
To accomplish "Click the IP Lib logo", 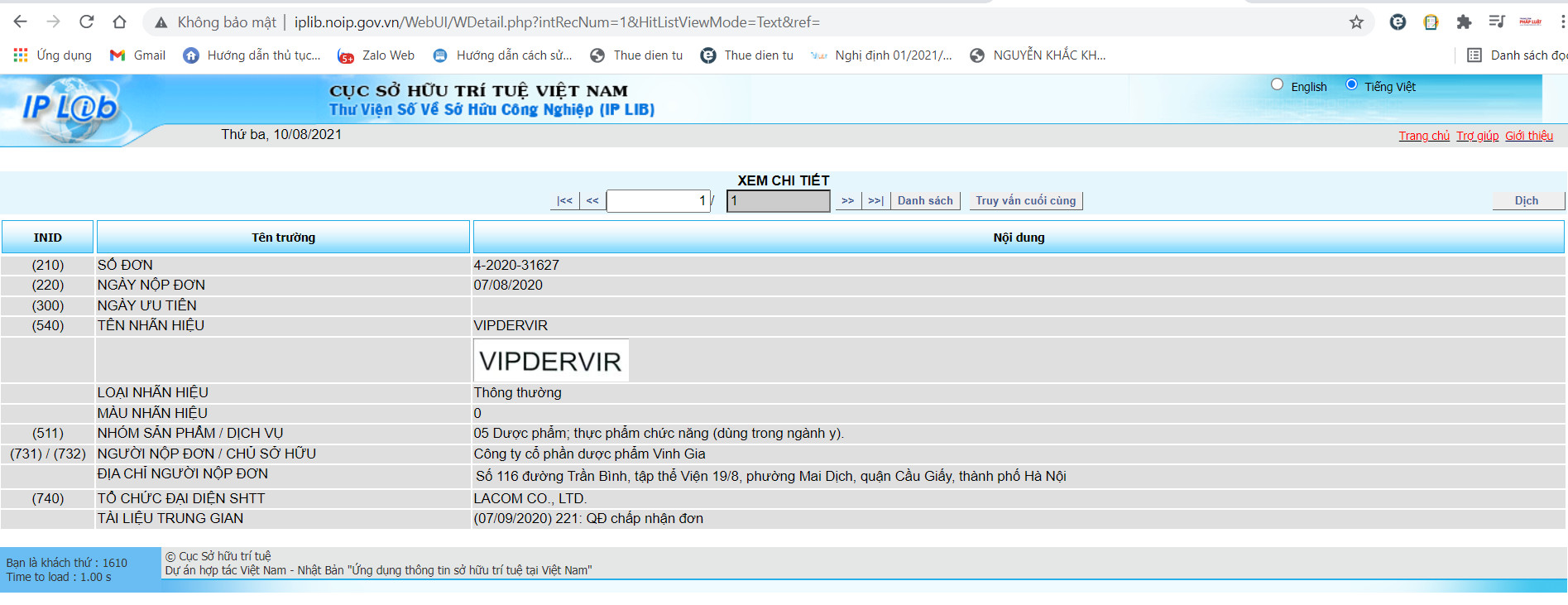I will pos(70,108).
